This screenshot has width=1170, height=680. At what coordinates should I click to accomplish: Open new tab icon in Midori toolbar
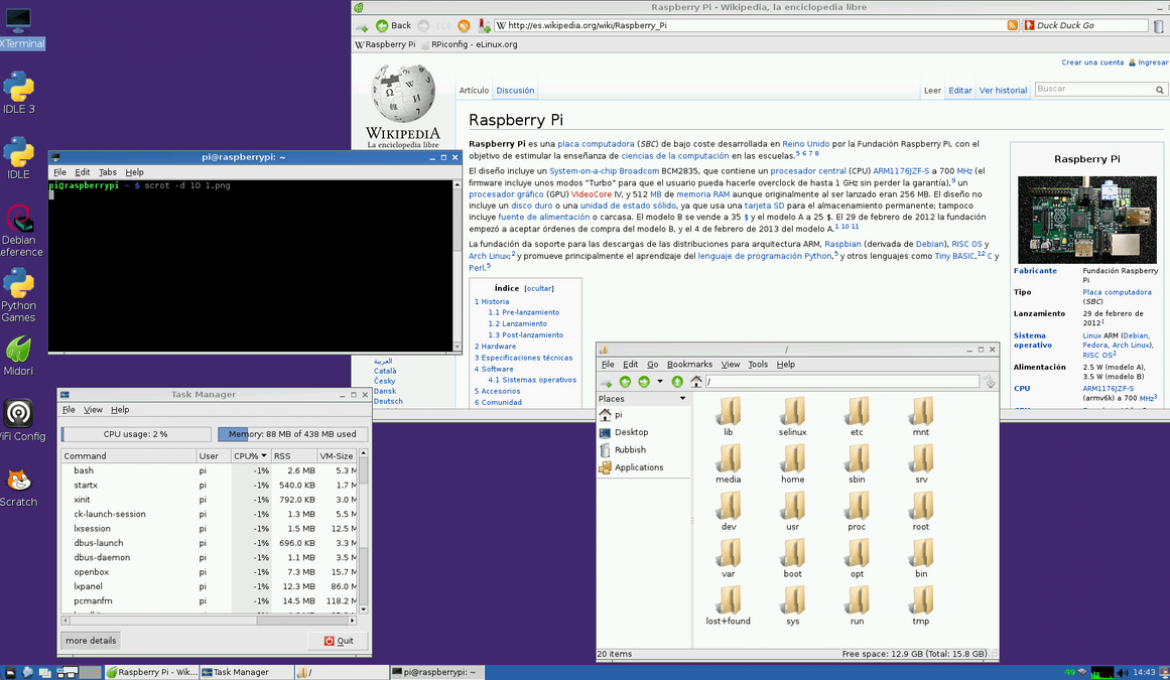click(x=362, y=26)
